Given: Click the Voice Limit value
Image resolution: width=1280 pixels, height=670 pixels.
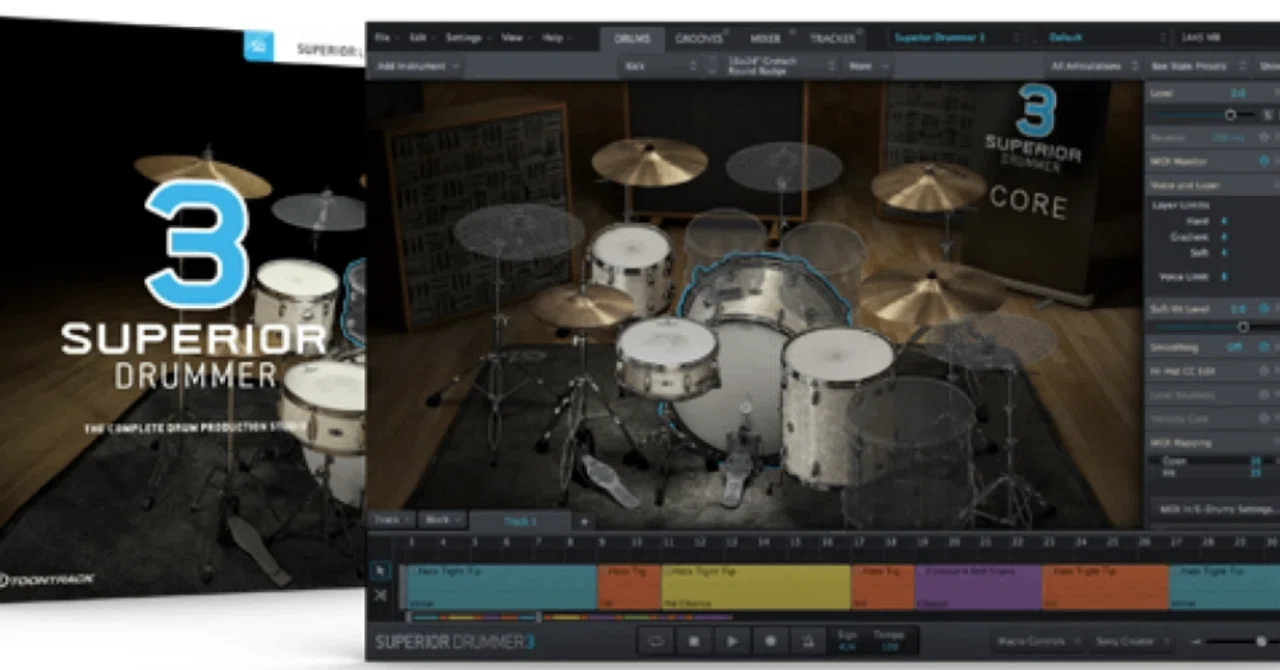Looking at the screenshot, I should click(x=1225, y=276).
